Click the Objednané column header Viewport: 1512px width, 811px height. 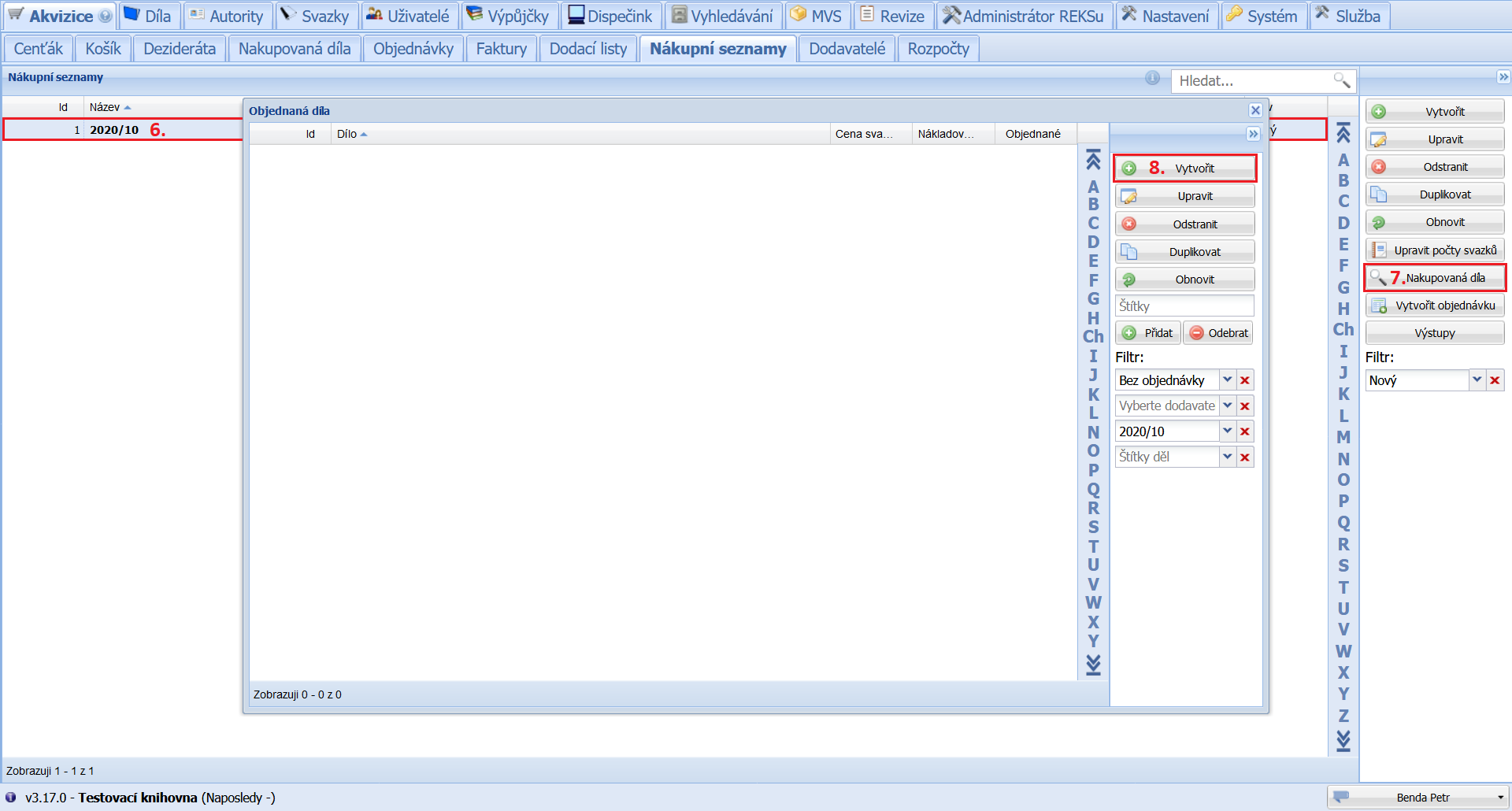1035,134
